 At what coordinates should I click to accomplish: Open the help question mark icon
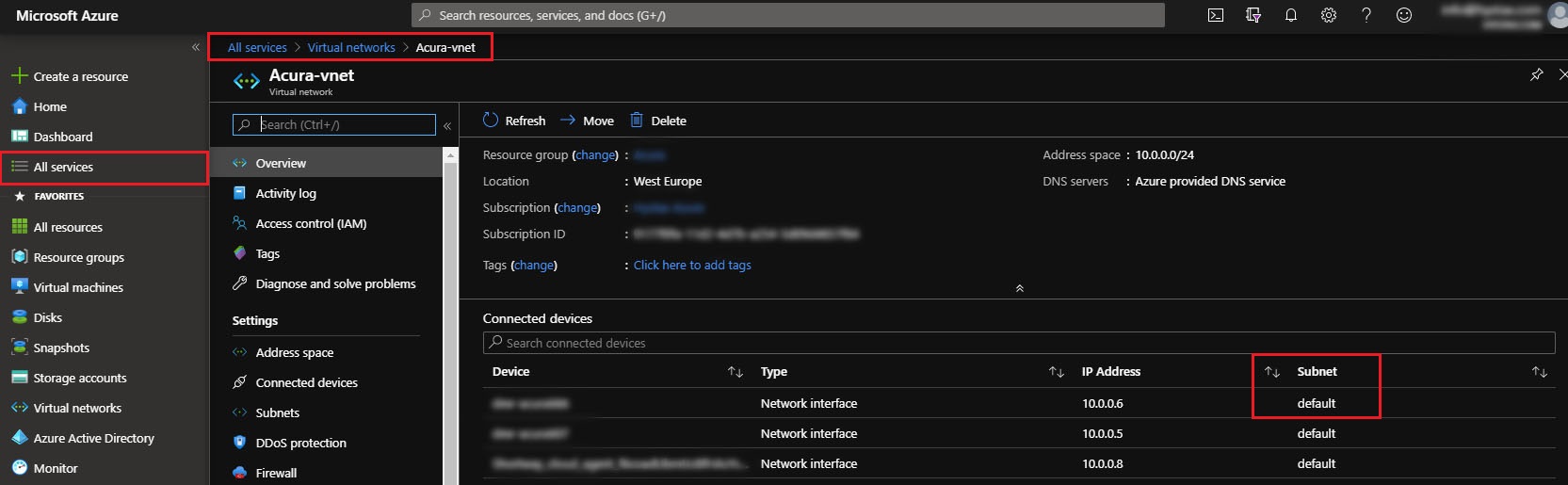pos(1366,15)
